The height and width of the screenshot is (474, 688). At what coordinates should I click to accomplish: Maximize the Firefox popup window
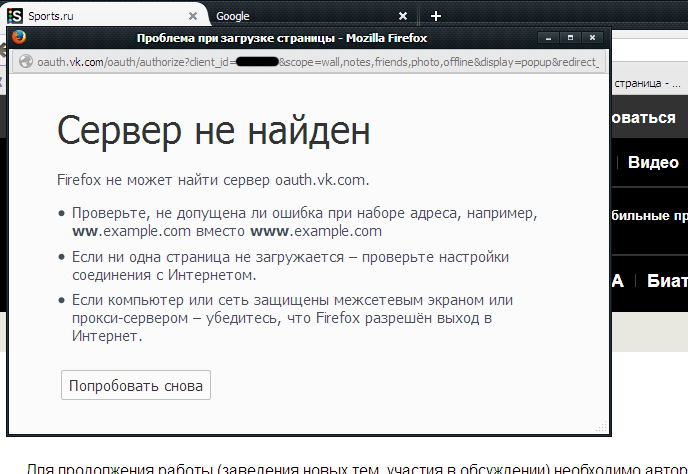(570, 38)
